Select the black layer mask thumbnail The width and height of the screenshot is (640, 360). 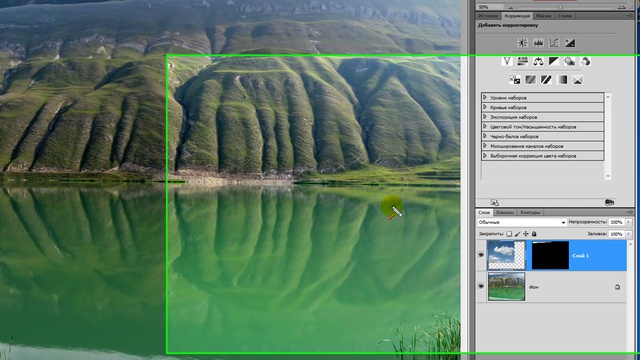550,255
